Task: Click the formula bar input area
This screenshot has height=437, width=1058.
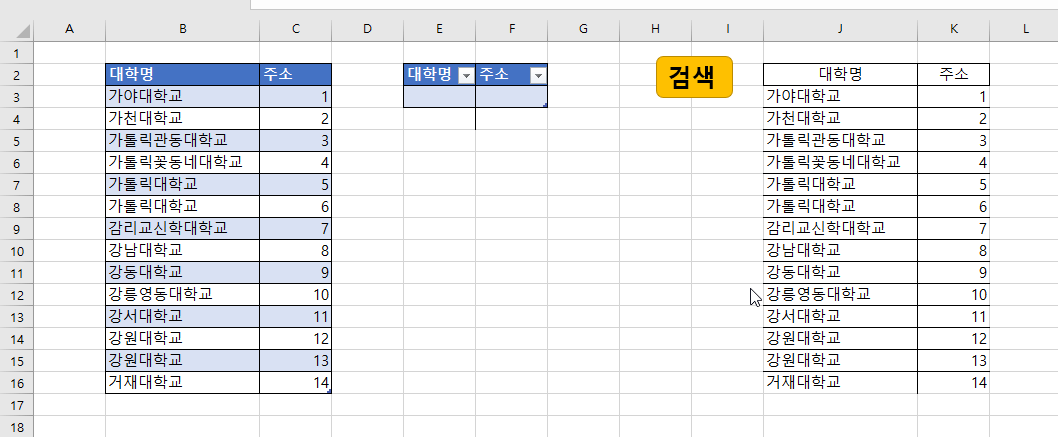Action: 654,4
